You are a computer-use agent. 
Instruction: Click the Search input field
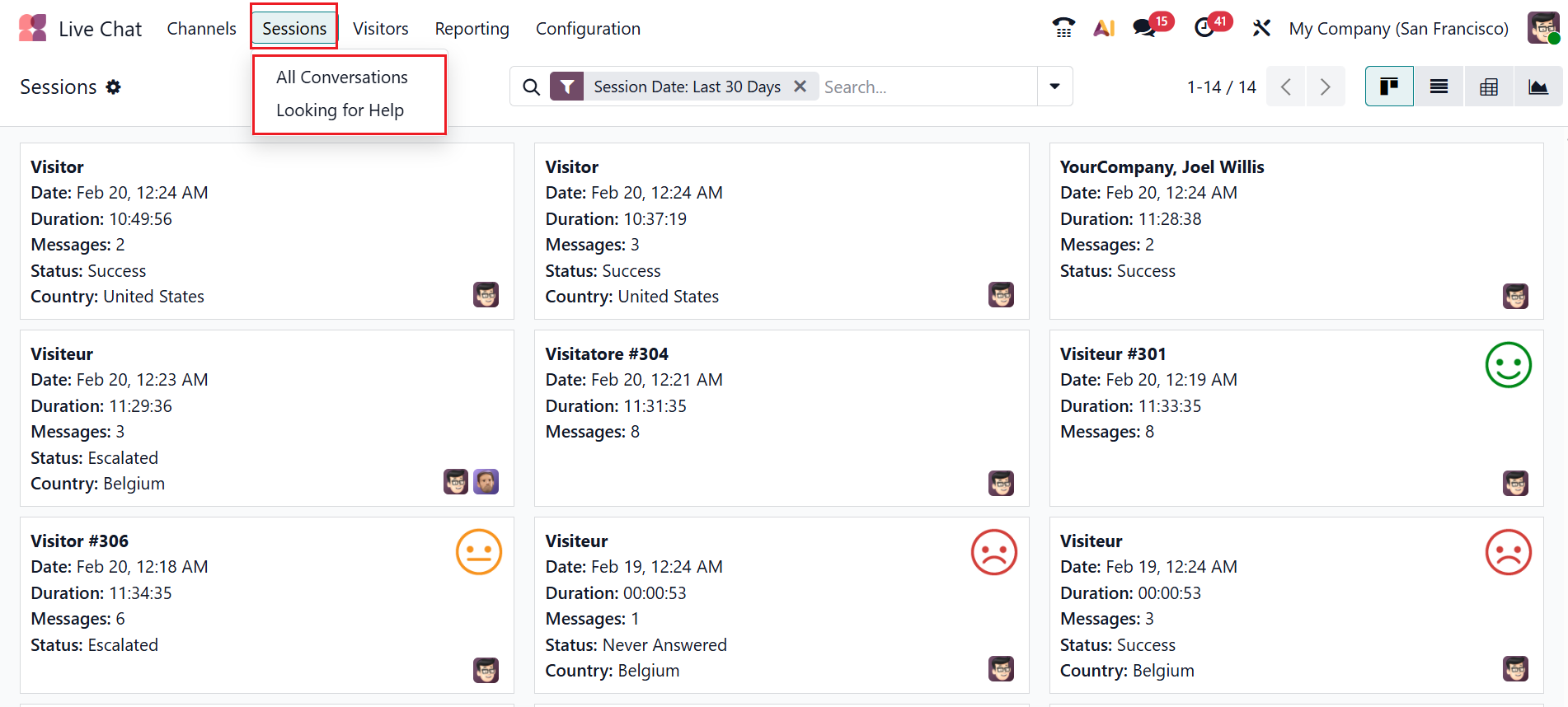(927, 87)
